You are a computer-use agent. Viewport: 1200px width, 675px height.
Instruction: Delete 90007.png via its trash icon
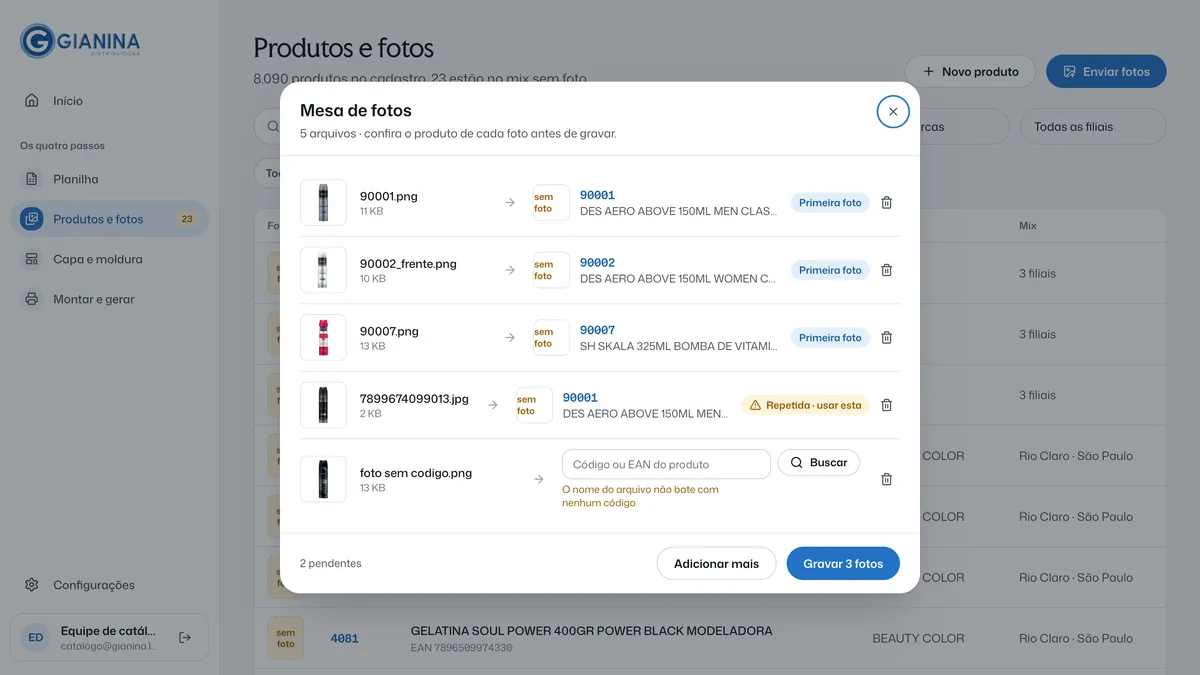tap(886, 338)
